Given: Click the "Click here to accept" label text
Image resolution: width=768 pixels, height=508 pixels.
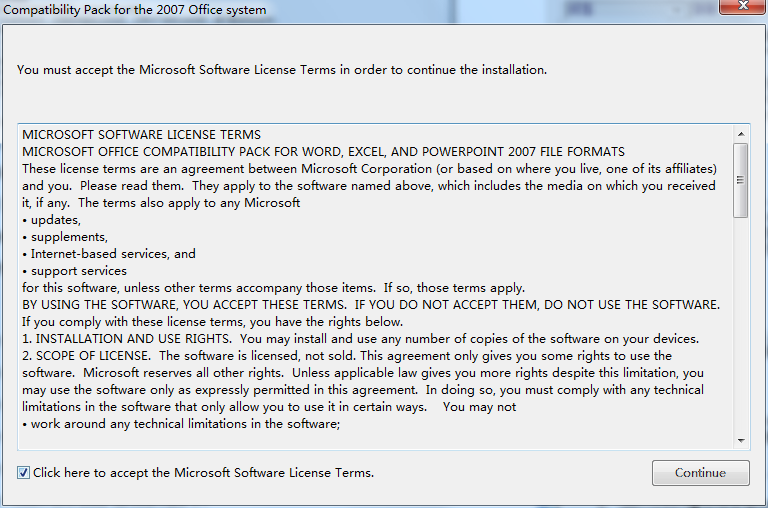Looking at the screenshot, I should (203, 473).
